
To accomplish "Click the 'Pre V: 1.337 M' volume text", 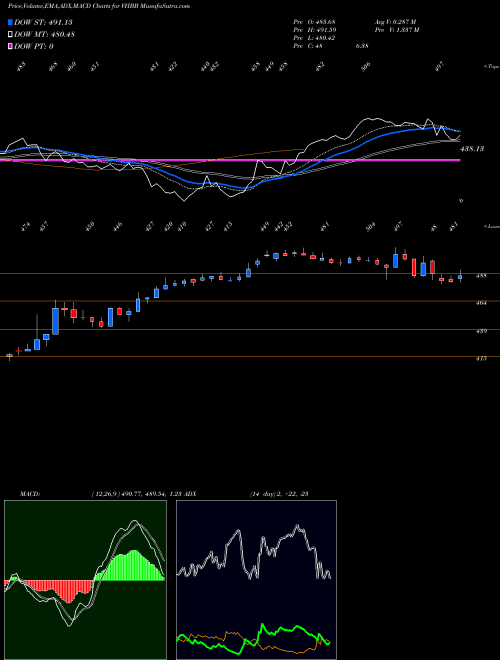I will (x=396, y=30).
